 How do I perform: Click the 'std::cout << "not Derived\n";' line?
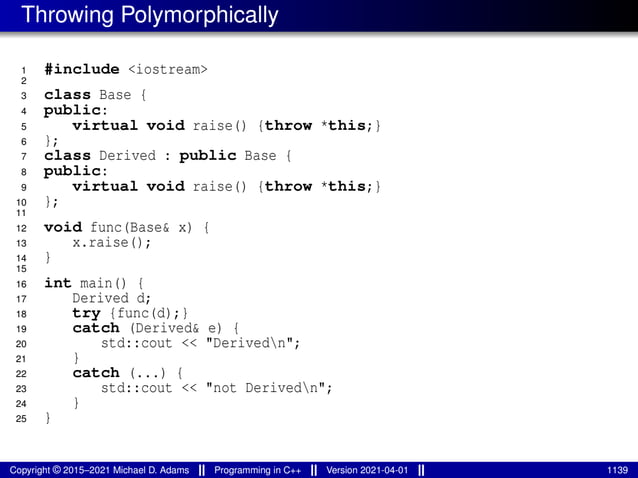(216, 388)
